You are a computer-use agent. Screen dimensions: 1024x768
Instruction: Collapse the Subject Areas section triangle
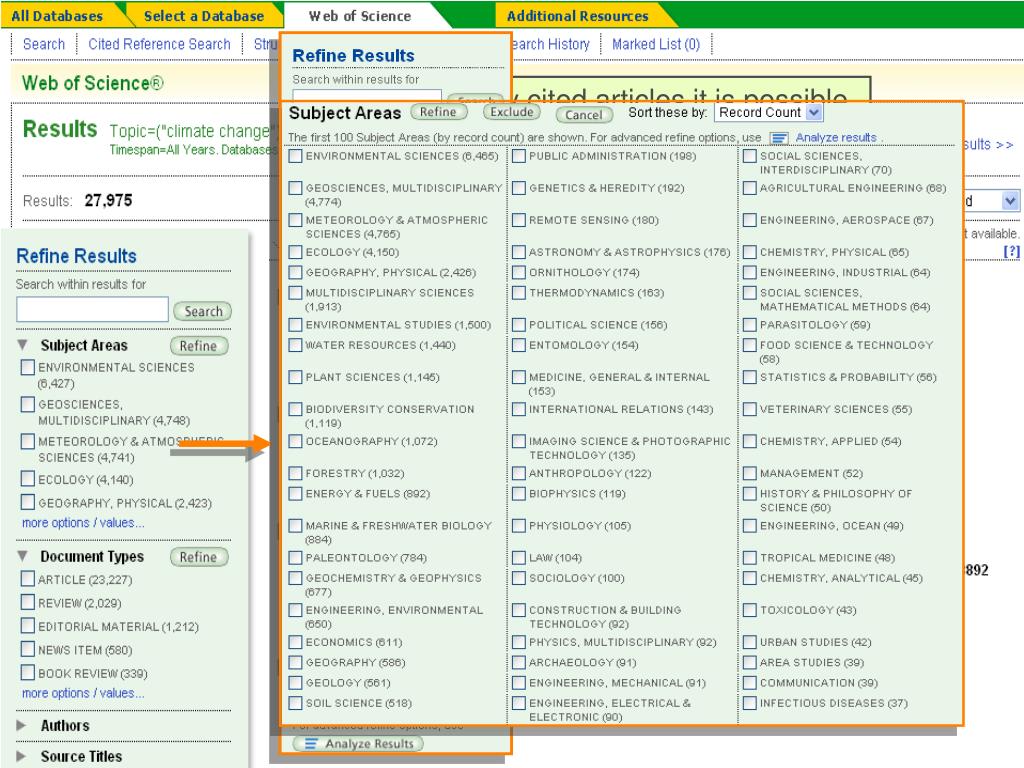(23, 345)
